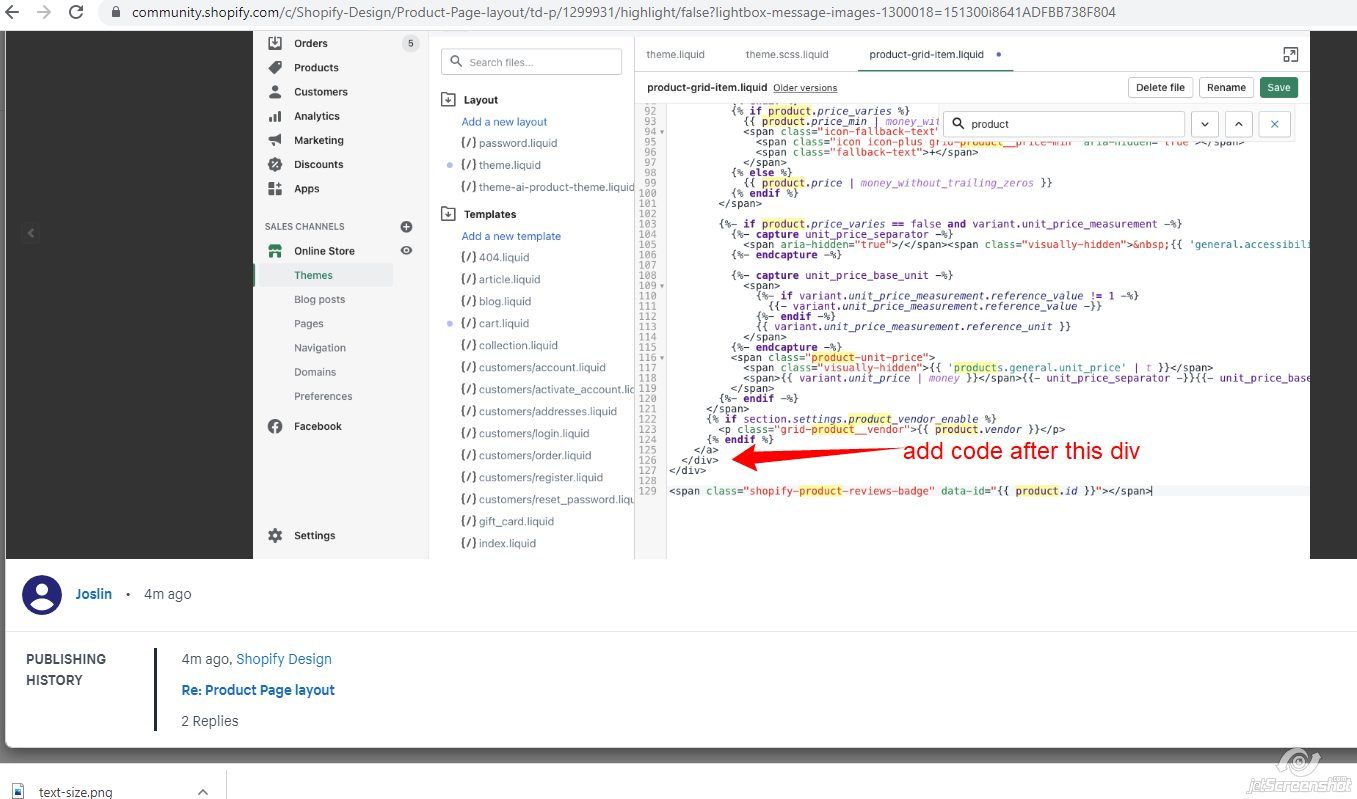The image size is (1357, 799).
Task: Click the Discounts badge icon
Action: pos(275,164)
